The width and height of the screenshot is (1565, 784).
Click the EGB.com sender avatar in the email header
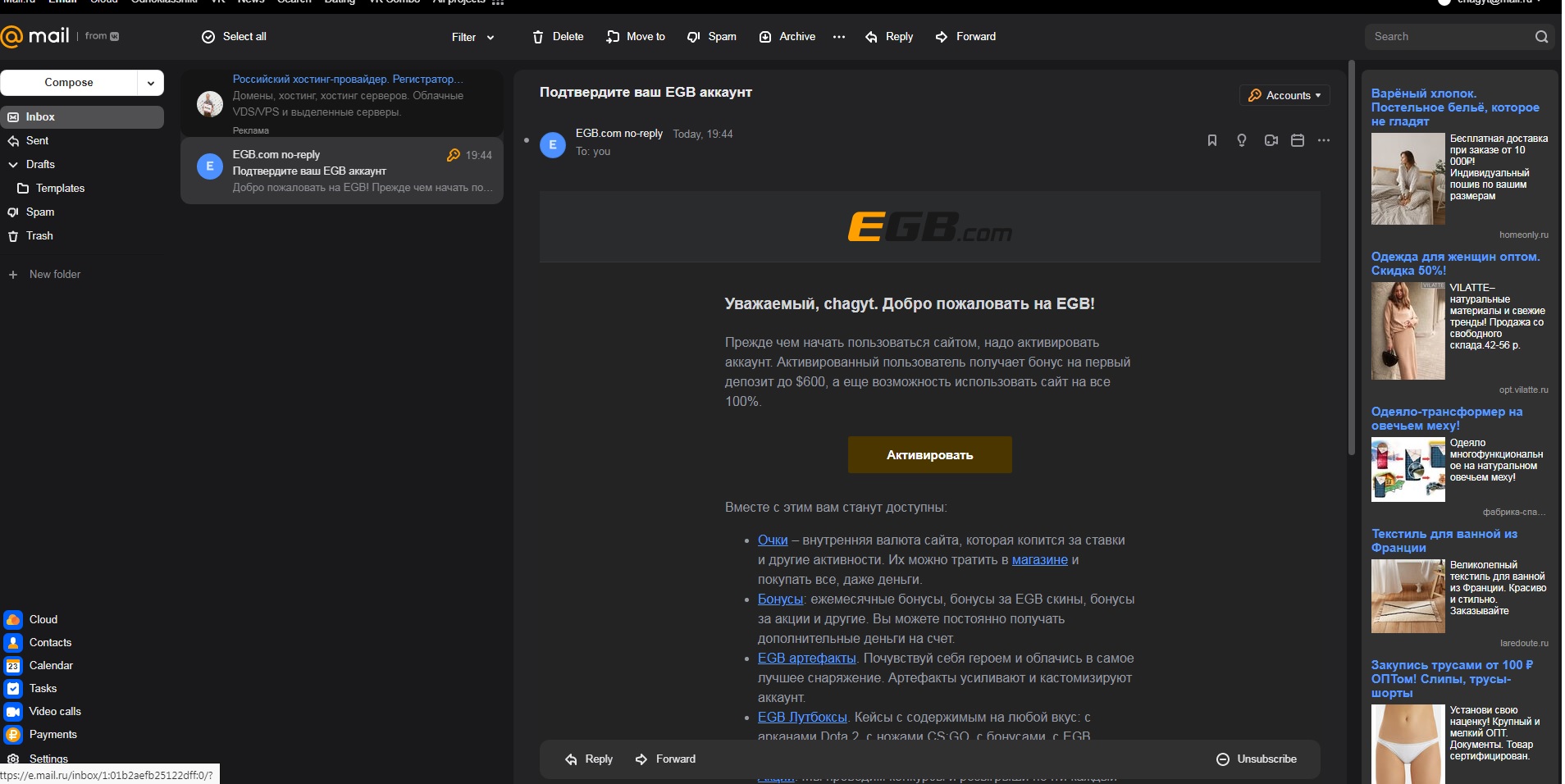tap(553, 145)
